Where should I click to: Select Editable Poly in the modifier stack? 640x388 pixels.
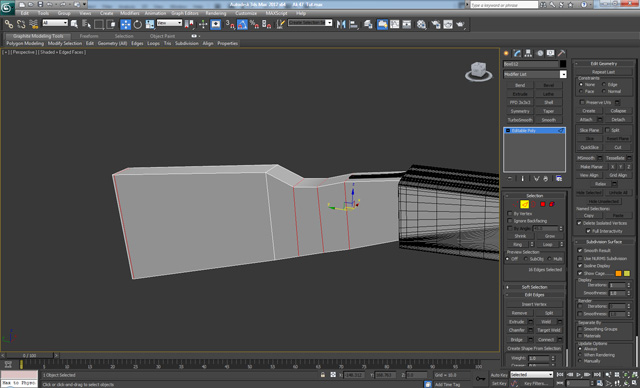[534, 131]
